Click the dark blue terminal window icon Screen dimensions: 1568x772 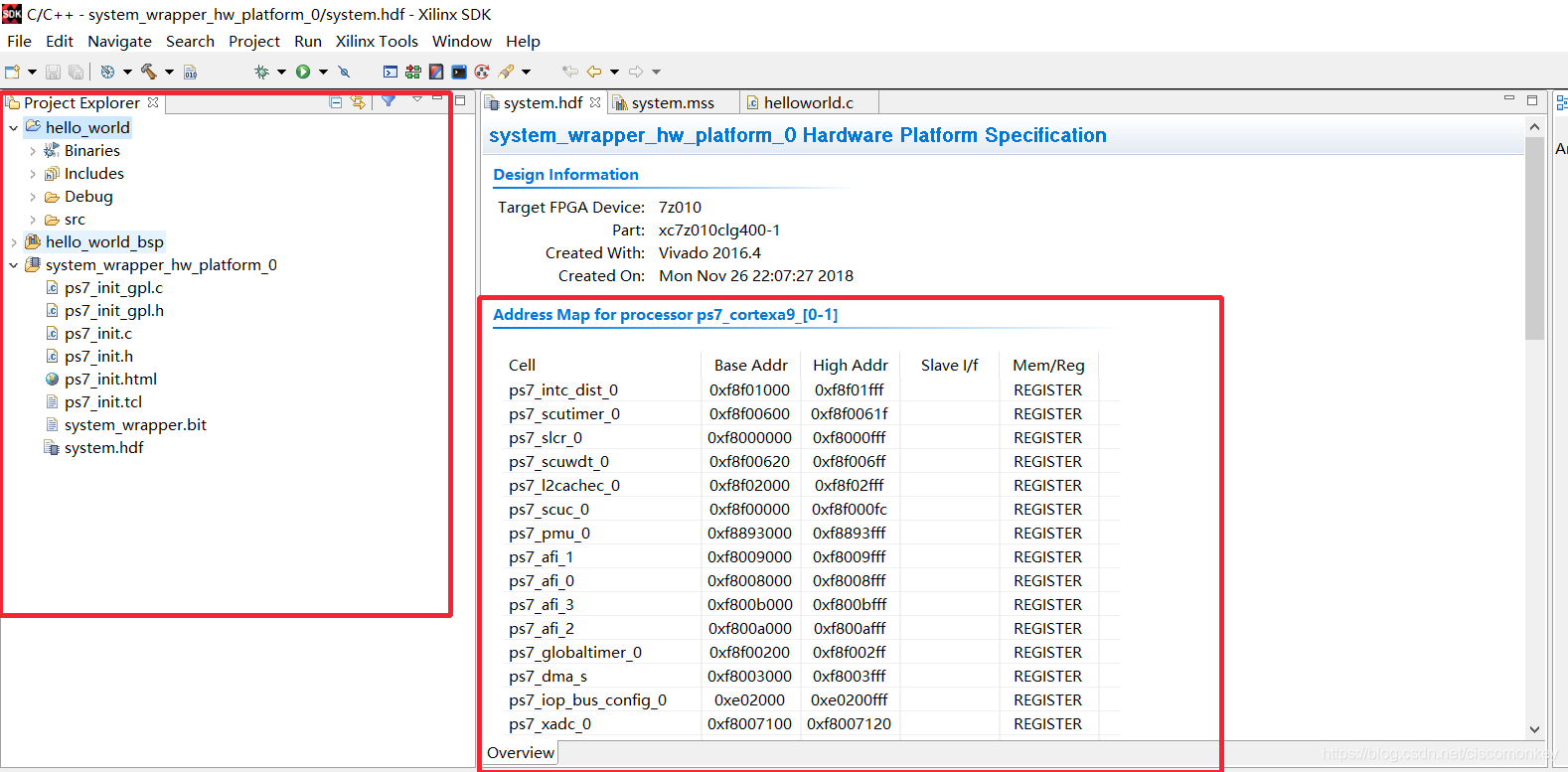click(x=459, y=72)
